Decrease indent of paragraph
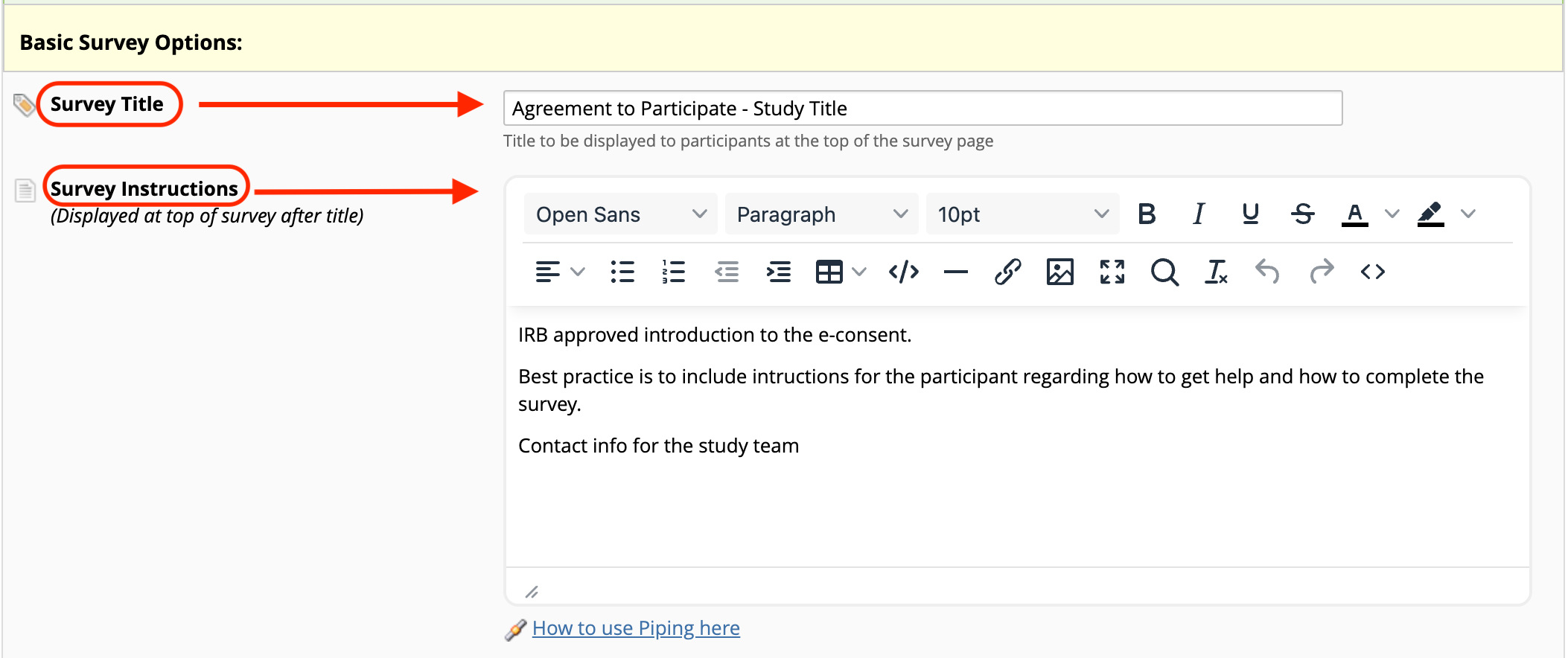This screenshot has width=1568, height=658. (727, 272)
